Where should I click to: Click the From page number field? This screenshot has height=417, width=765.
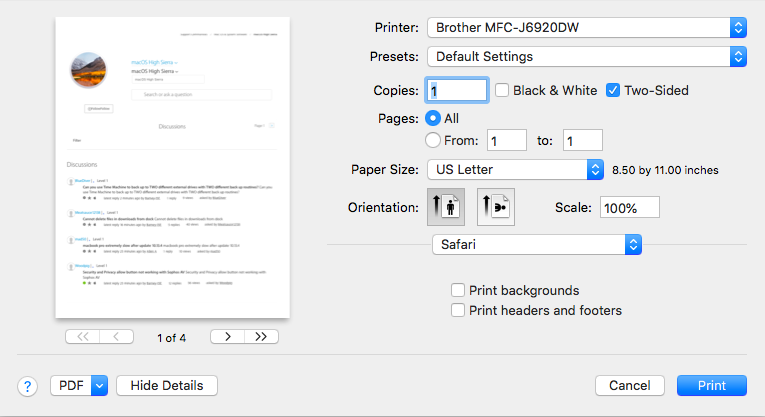506,140
